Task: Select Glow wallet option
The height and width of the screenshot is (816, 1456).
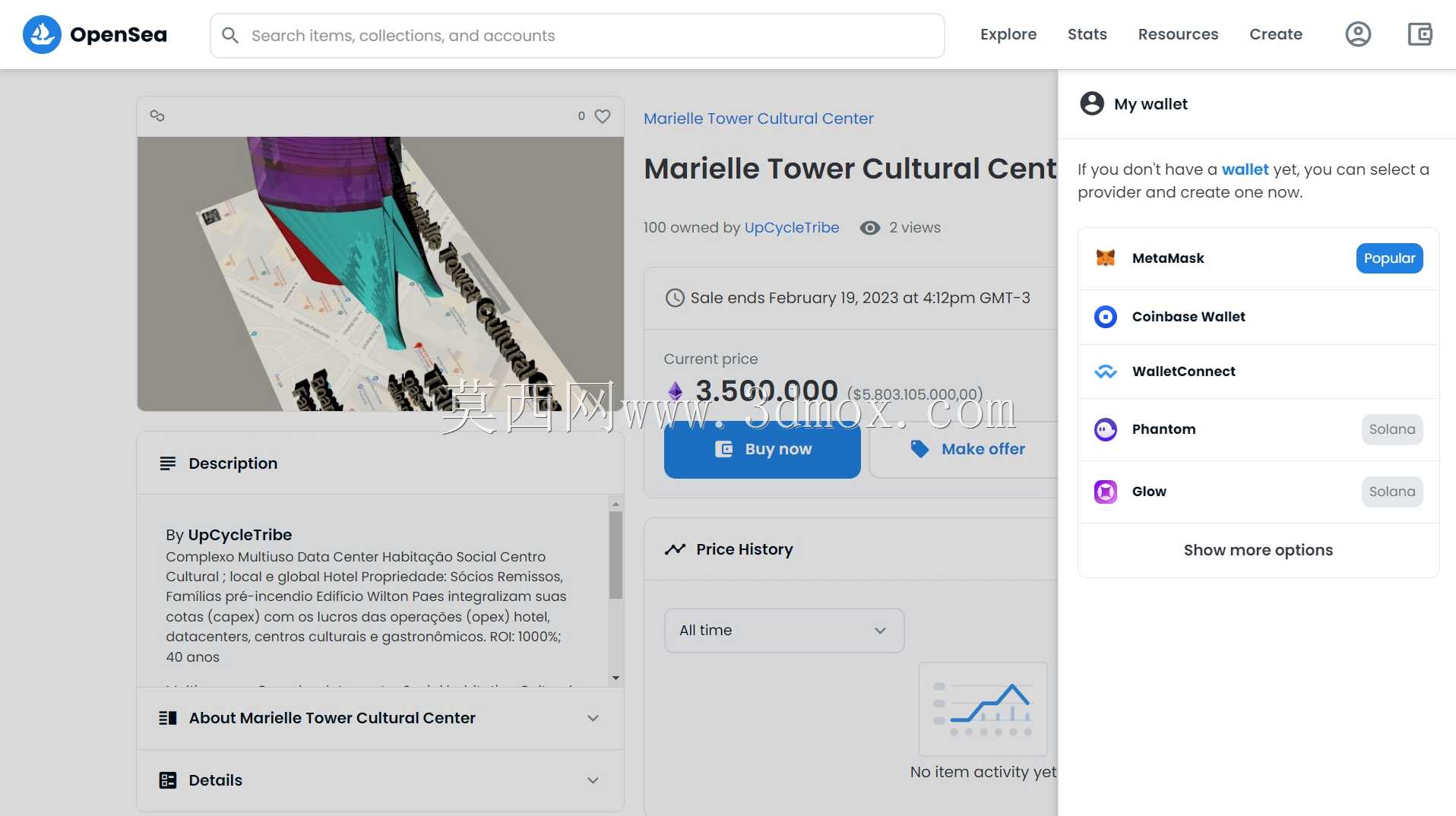Action: [1258, 492]
